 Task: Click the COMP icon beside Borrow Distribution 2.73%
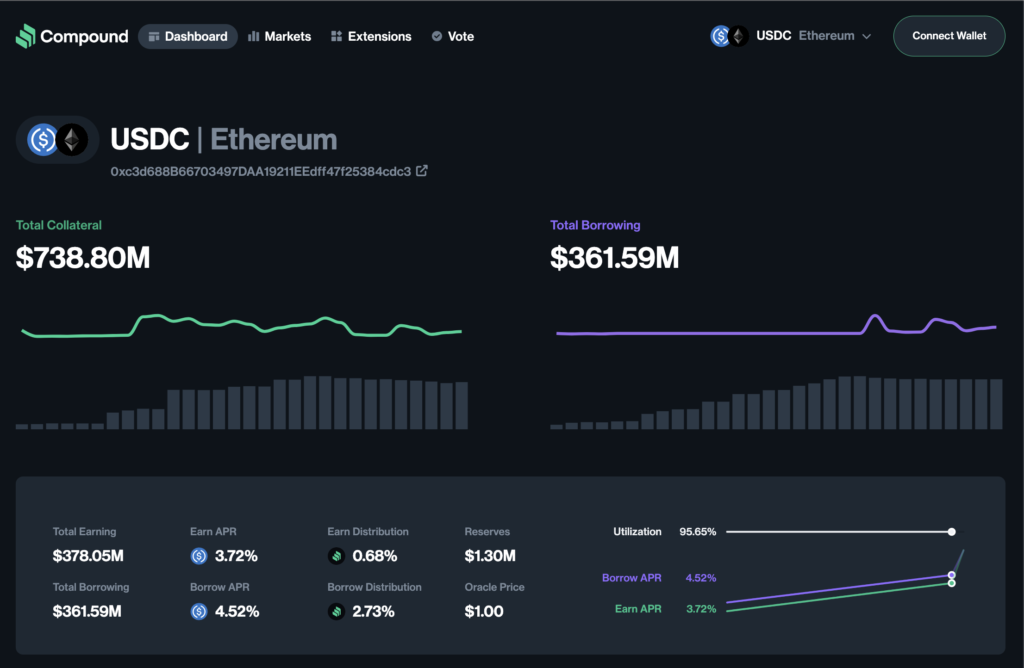click(336, 611)
